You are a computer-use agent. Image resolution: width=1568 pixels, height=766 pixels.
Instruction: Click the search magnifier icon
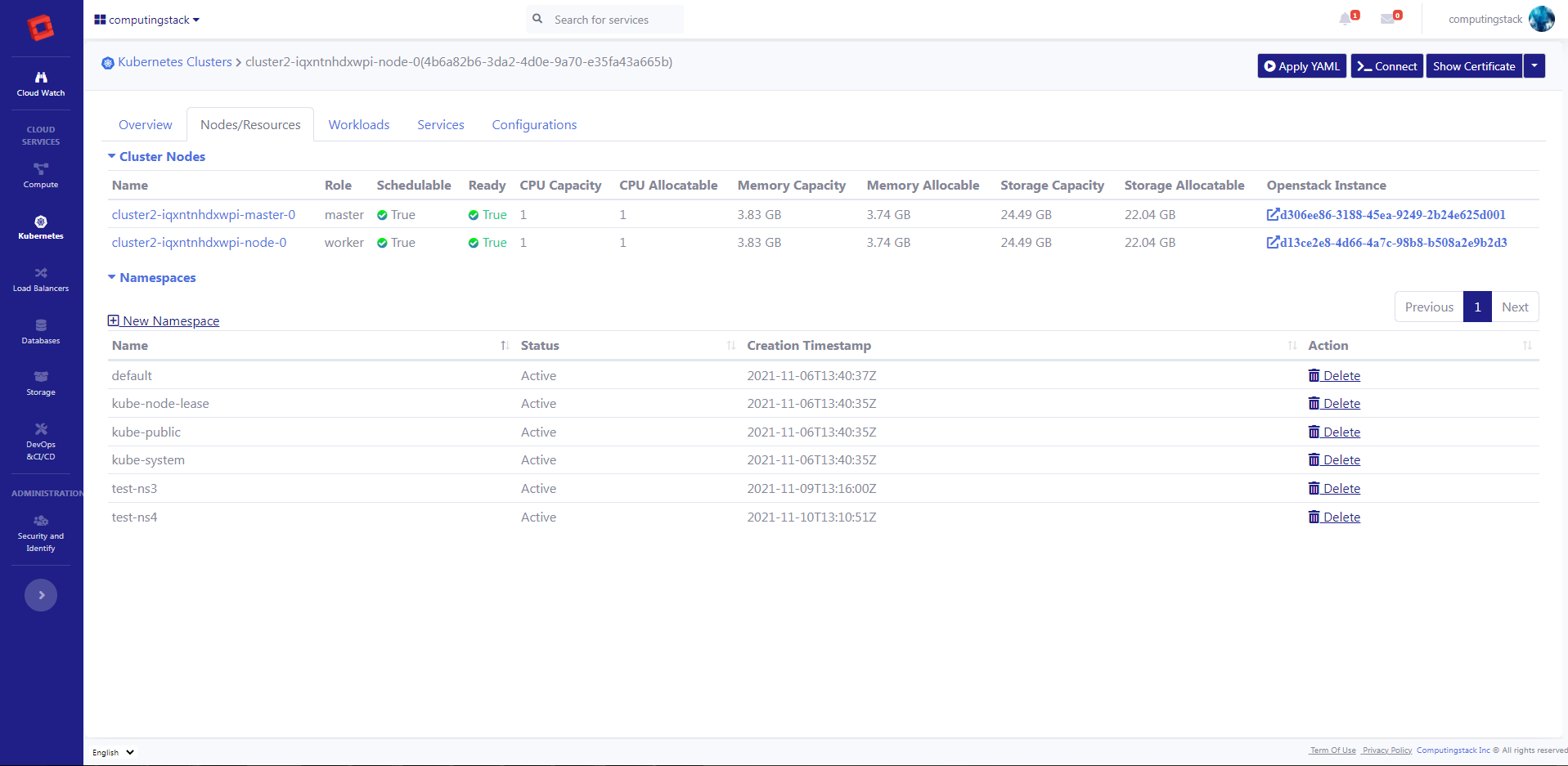[537, 19]
